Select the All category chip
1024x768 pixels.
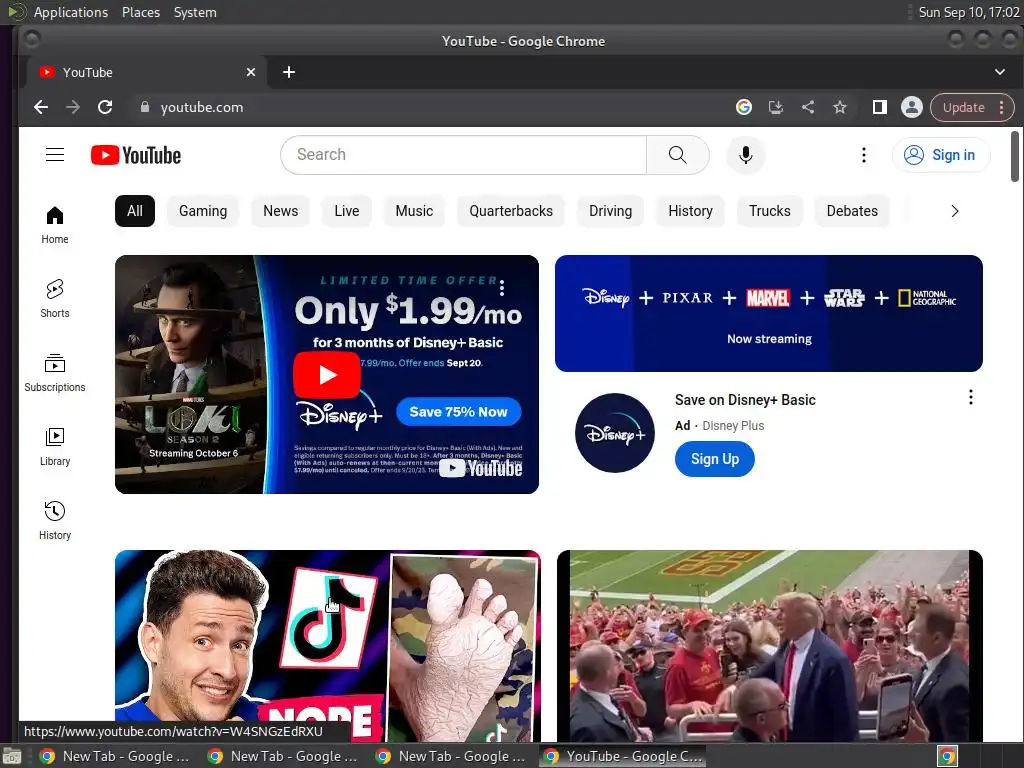pyautogui.click(x=135, y=211)
